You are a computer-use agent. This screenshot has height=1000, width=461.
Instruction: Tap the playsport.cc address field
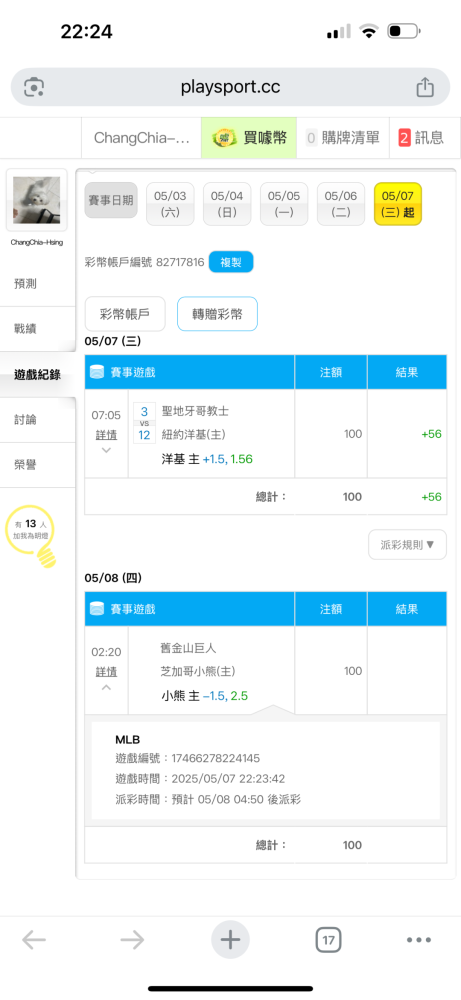click(x=230, y=87)
